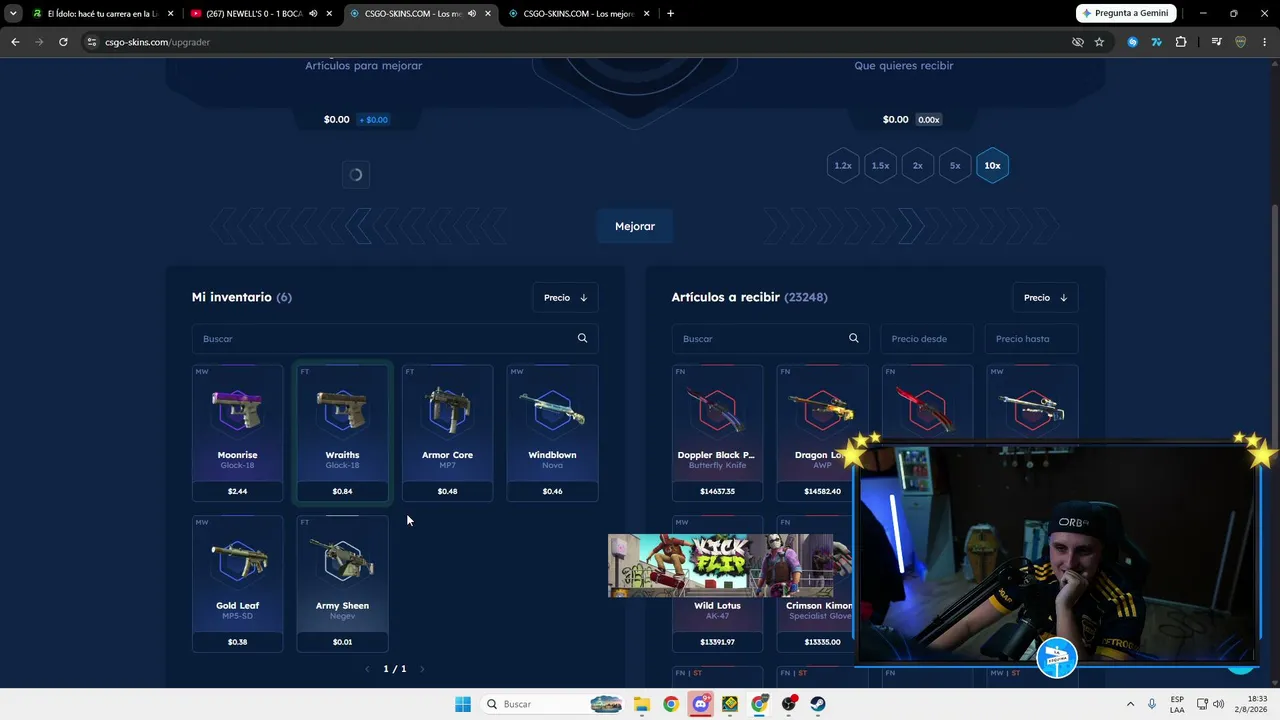Click the Mejorar upgrade button
The width and height of the screenshot is (1280, 720).
[x=634, y=226]
